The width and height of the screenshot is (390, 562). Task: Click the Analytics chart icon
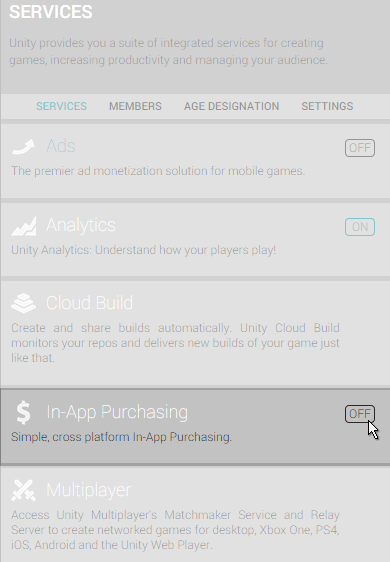(24, 226)
